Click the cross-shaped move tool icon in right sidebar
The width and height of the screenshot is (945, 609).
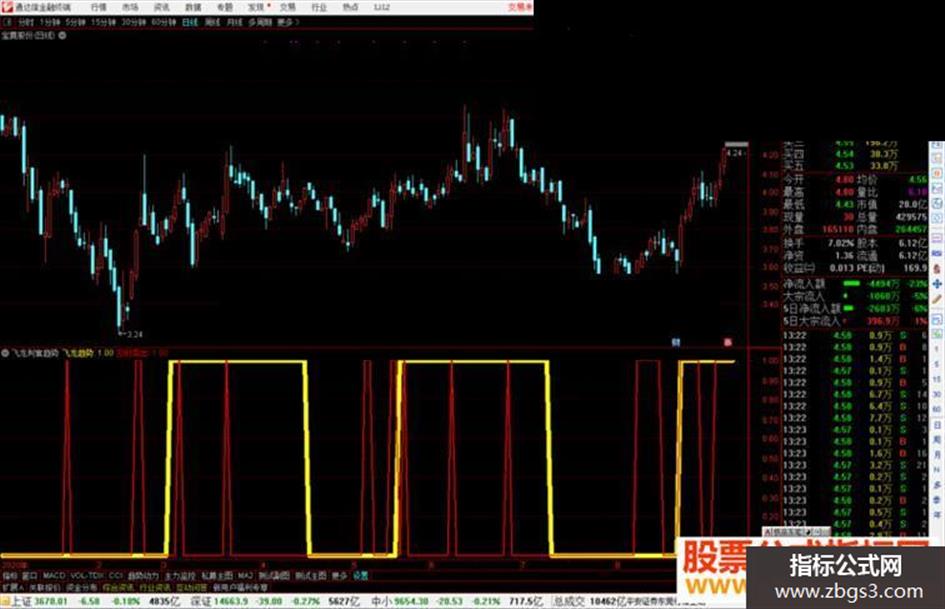click(x=937, y=283)
